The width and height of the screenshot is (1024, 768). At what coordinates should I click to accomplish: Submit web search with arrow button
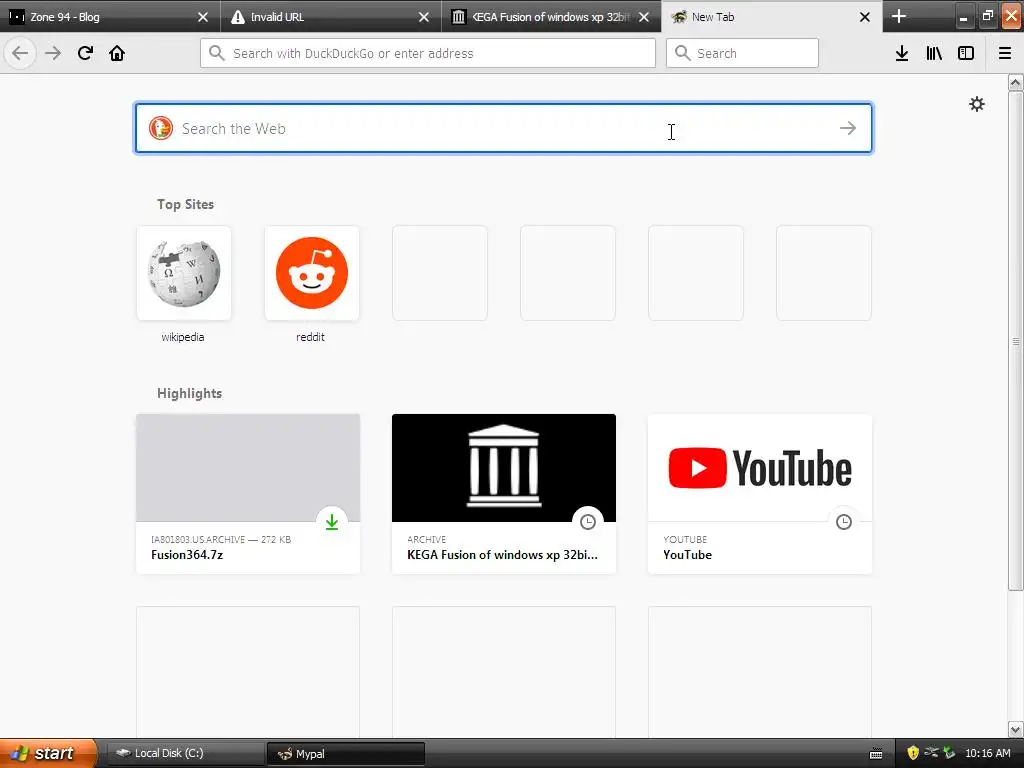(x=848, y=128)
